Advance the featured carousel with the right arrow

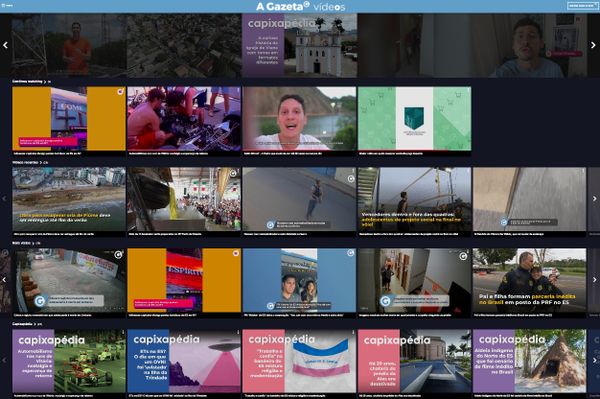click(x=593, y=45)
